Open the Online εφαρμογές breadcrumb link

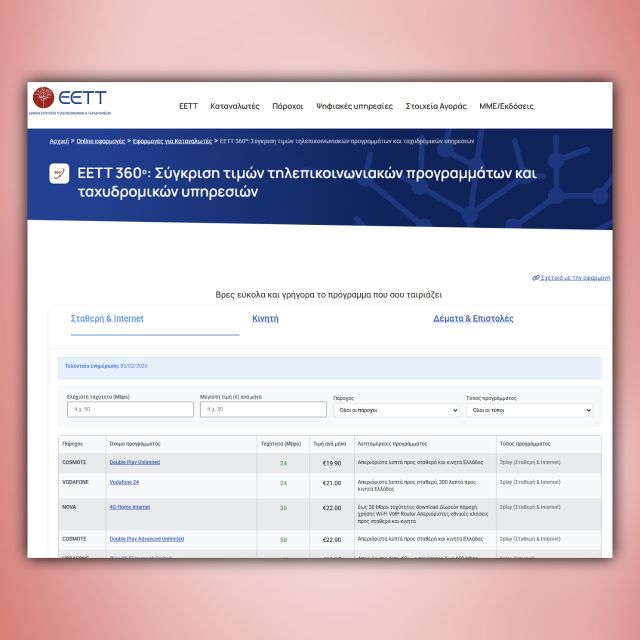click(x=101, y=141)
